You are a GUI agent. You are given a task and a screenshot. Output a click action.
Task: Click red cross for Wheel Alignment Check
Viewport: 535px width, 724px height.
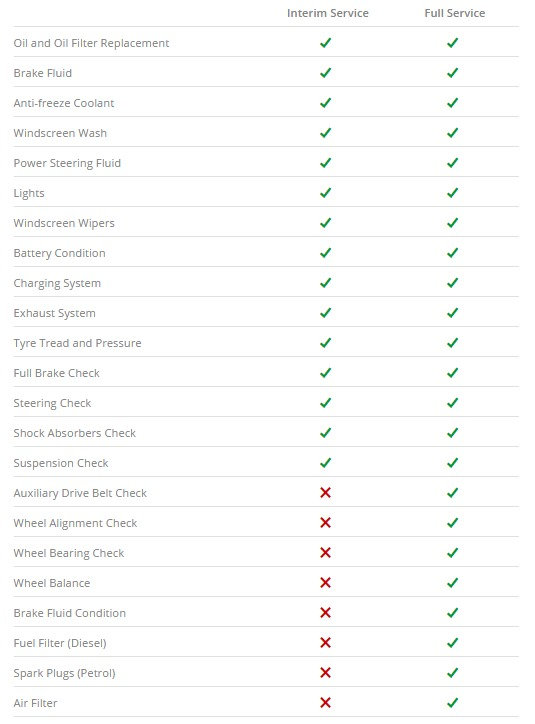pos(325,523)
